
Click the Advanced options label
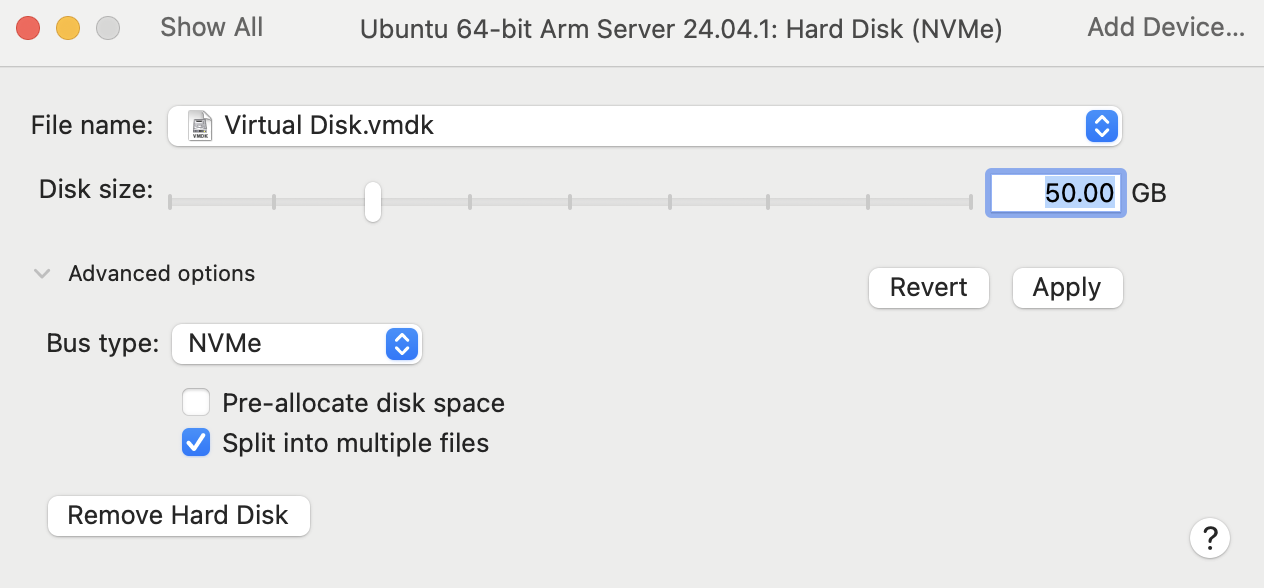[x=161, y=274]
